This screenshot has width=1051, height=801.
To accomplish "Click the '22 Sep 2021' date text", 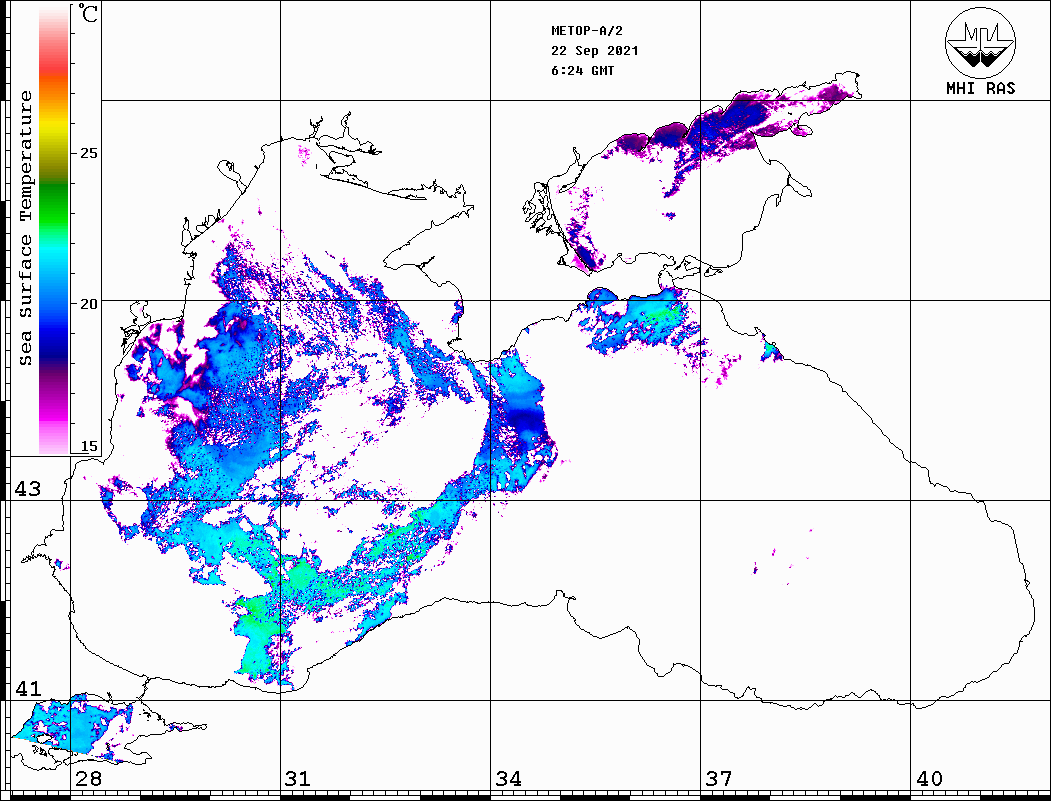I will coord(595,51).
